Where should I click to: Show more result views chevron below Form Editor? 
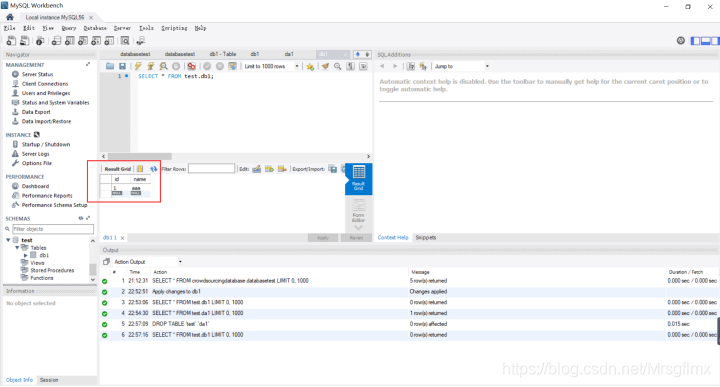[x=359, y=228]
